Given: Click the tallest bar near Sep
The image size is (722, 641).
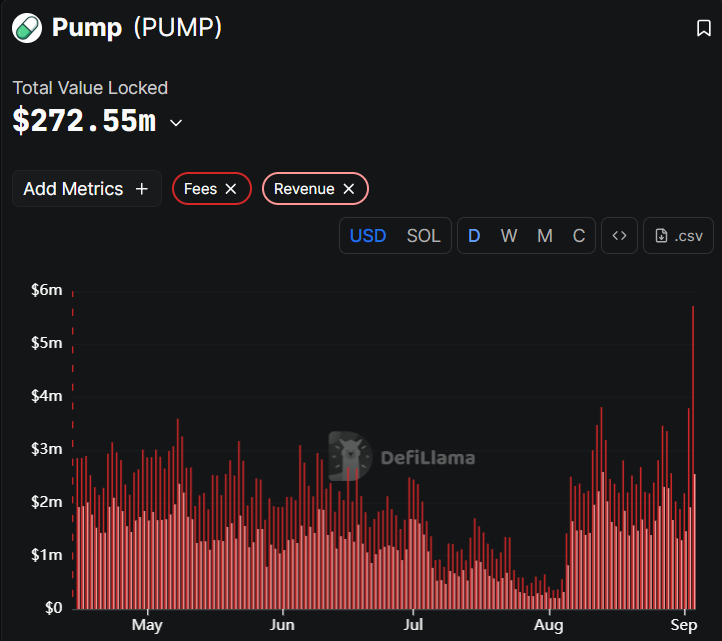Looking at the screenshot, I should coord(693,457).
